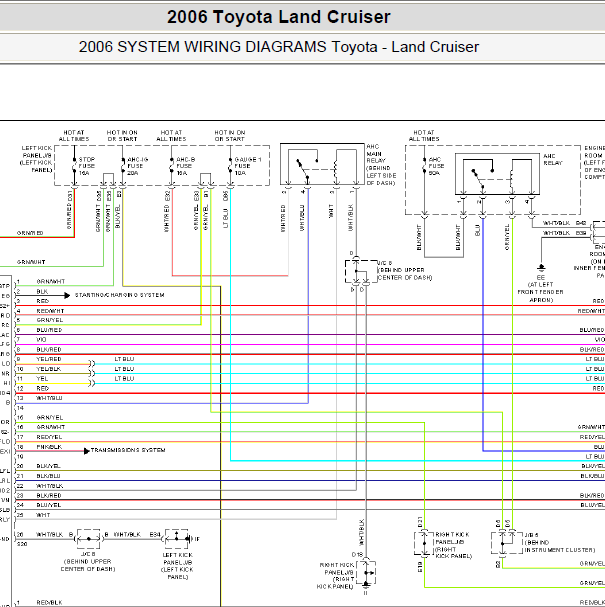Click the AHC RELAY label beside the 50A fuse
Image resolution: width=605 pixels, height=607 pixels.
[552, 159]
